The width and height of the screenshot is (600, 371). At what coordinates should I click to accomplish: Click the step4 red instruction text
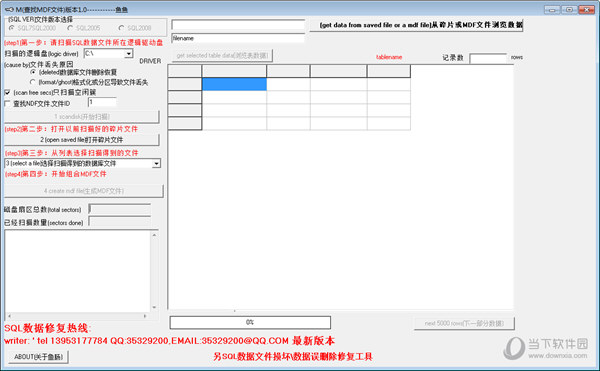[x=56, y=174]
